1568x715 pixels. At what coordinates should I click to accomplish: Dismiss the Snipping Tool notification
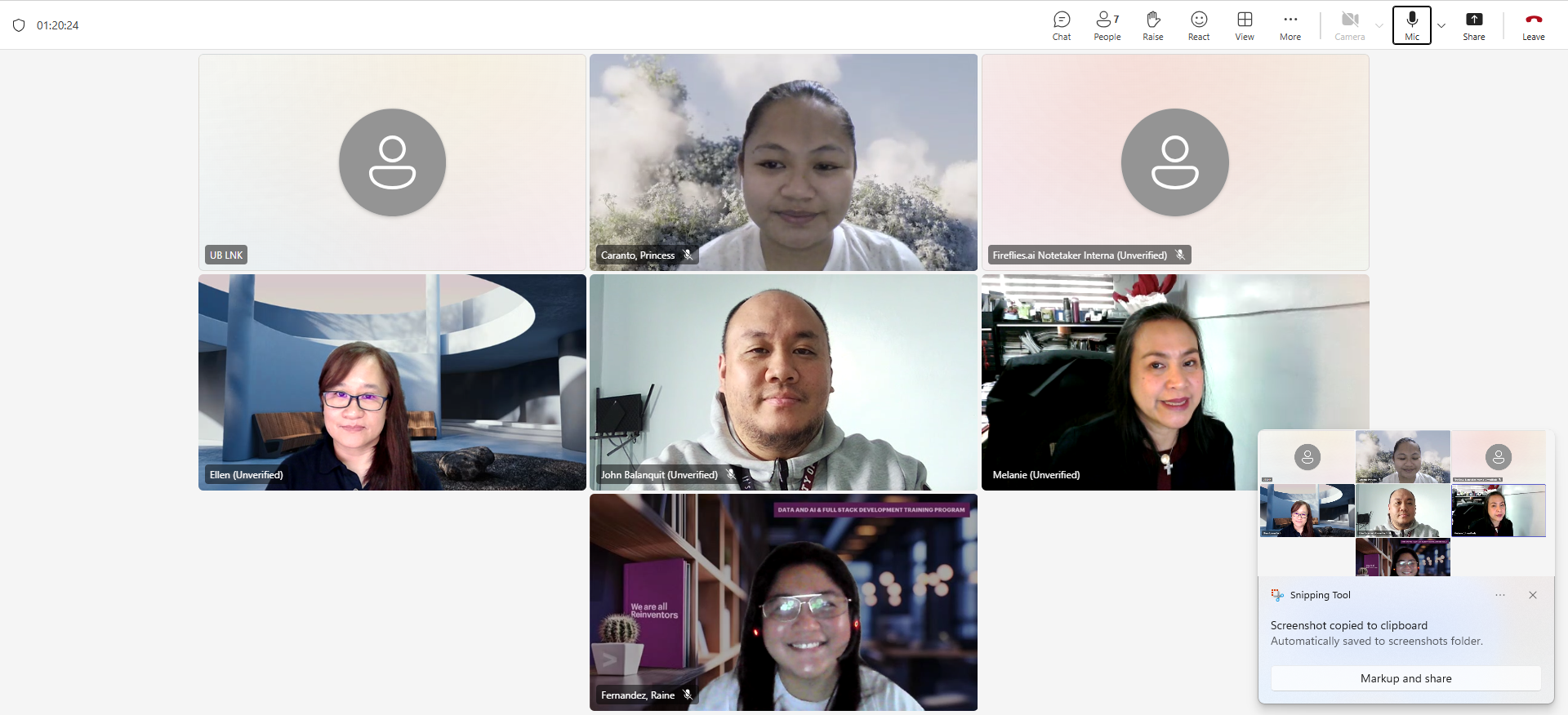pos(1533,595)
